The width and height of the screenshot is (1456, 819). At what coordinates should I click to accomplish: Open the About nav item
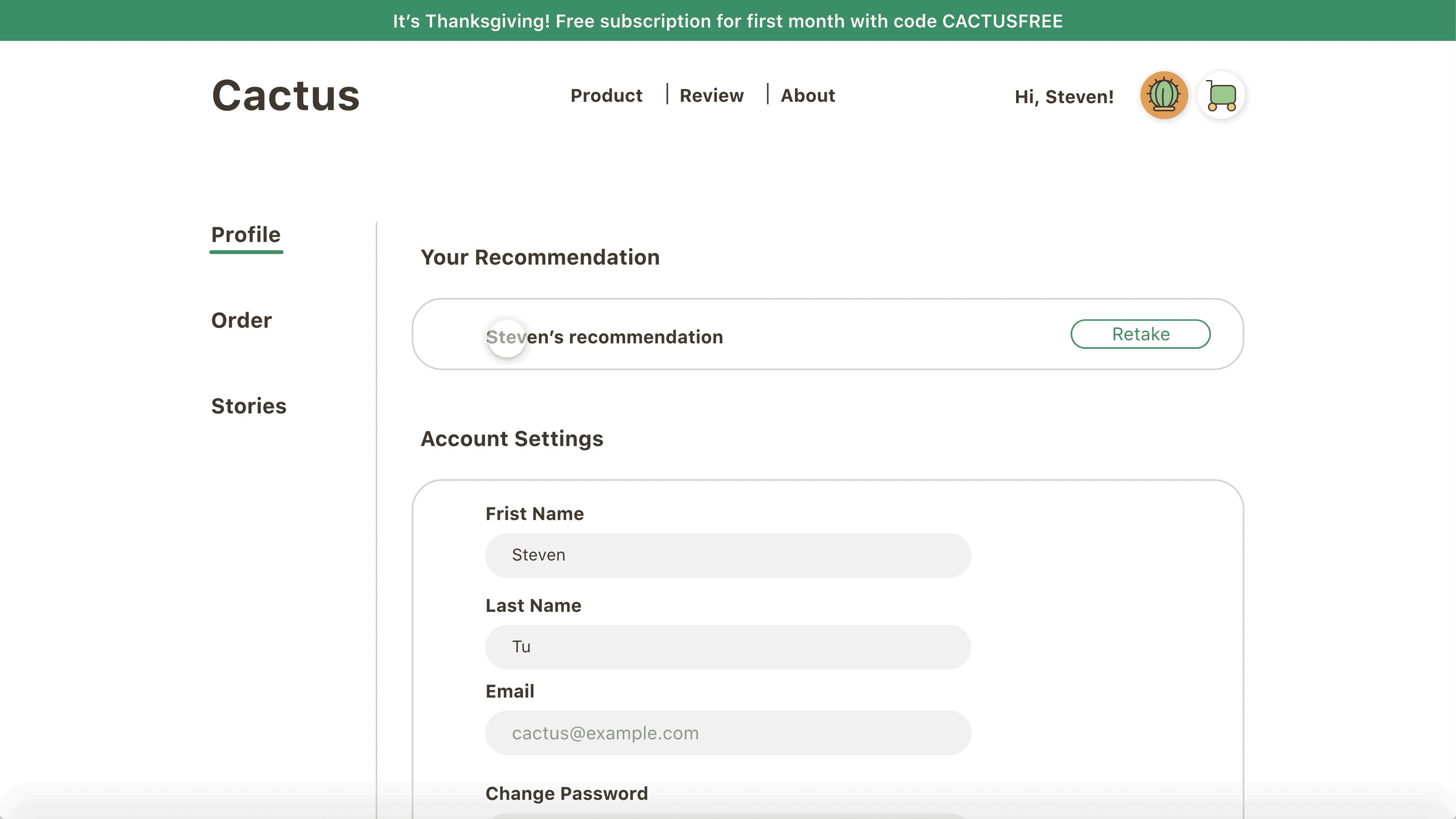coord(808,96)
